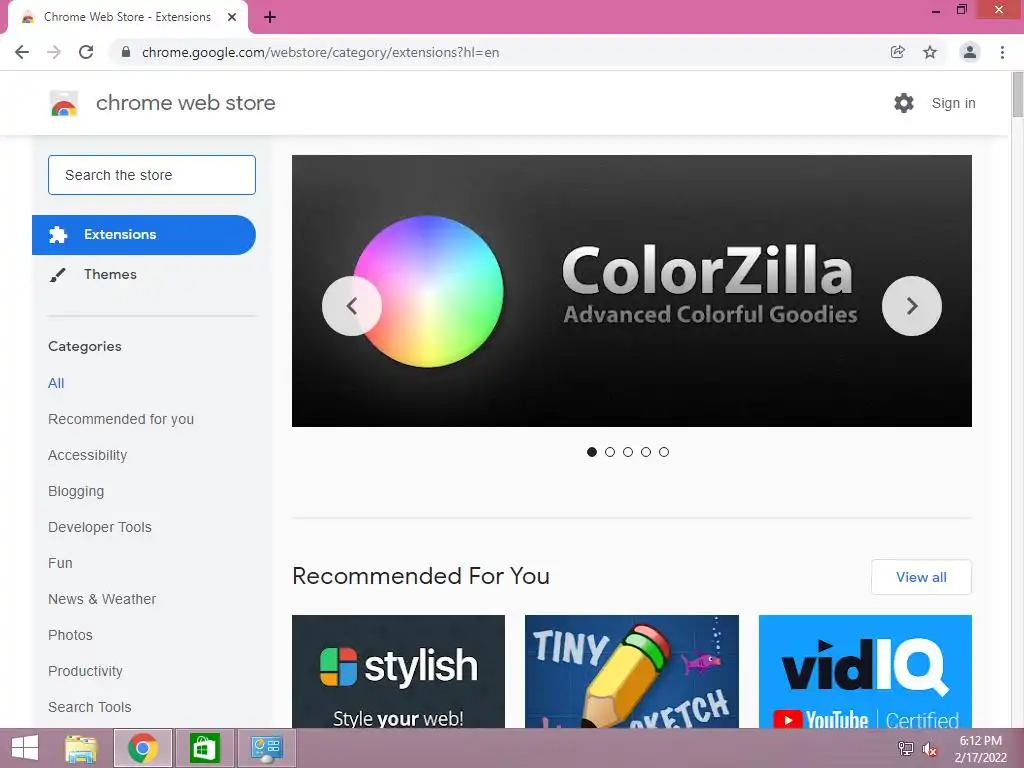The width and height of the screenshot is (1024, 768).
Task: Select the fourth carousel dot
Action: click(x=646, y=452)
